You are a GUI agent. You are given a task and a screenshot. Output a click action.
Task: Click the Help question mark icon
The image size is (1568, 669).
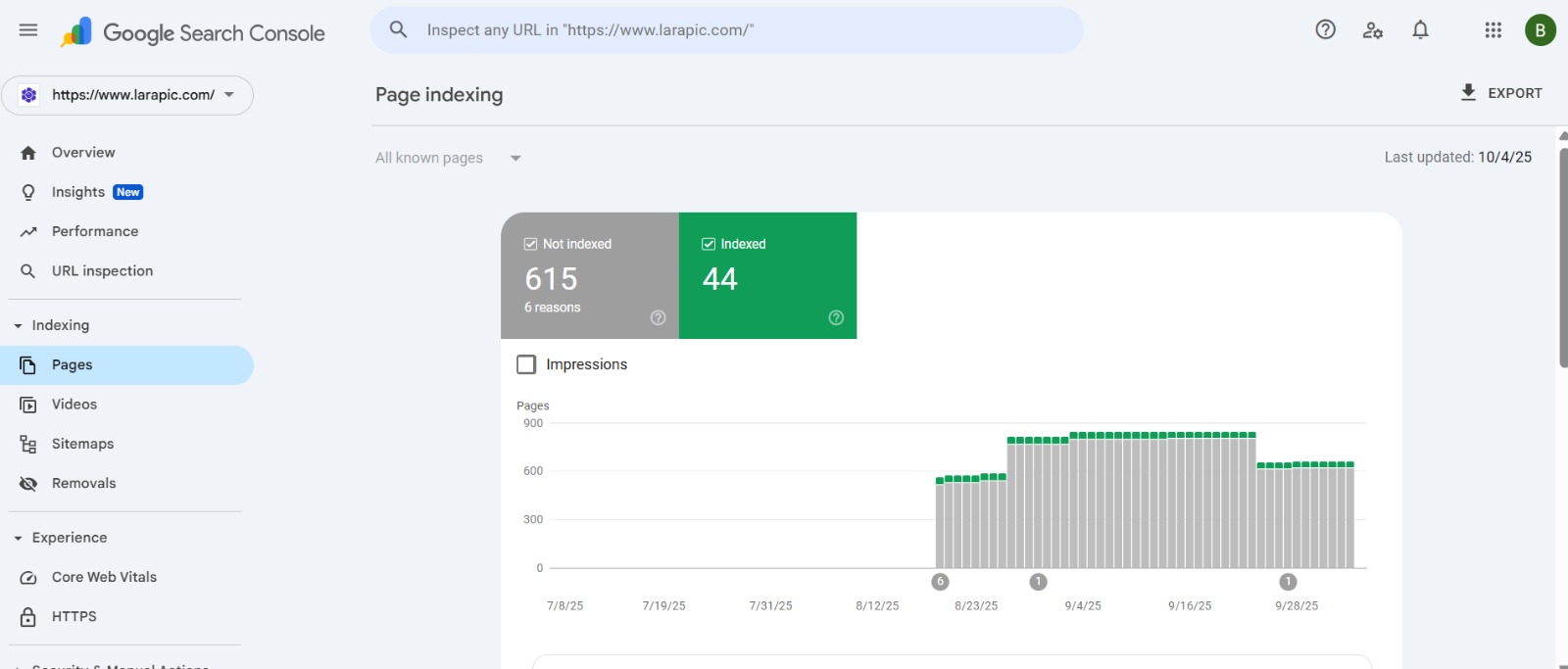tap(1325, 30)
